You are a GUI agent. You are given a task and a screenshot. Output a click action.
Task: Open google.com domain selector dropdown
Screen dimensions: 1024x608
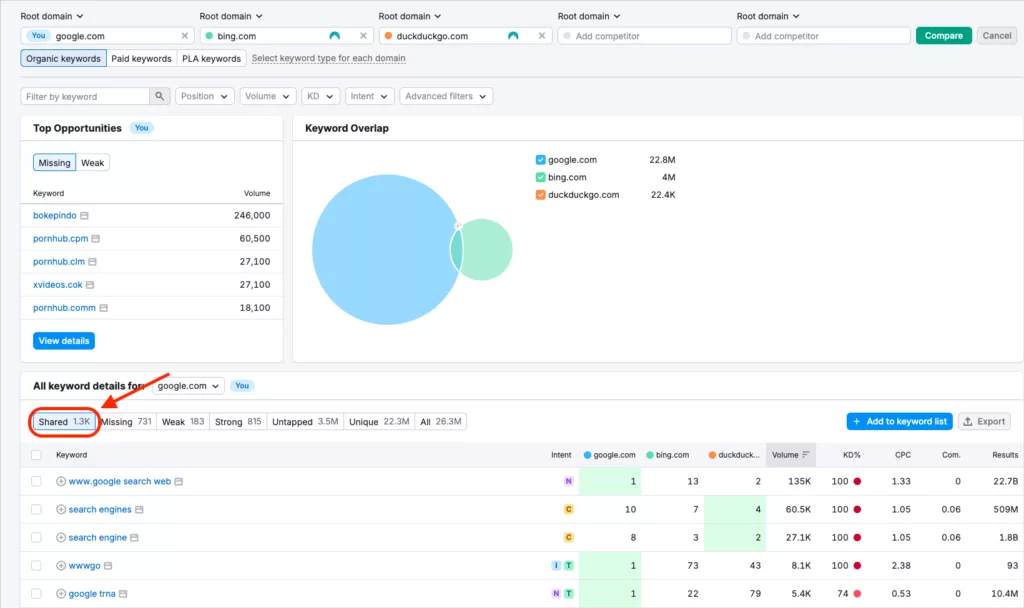click(188, 386)
